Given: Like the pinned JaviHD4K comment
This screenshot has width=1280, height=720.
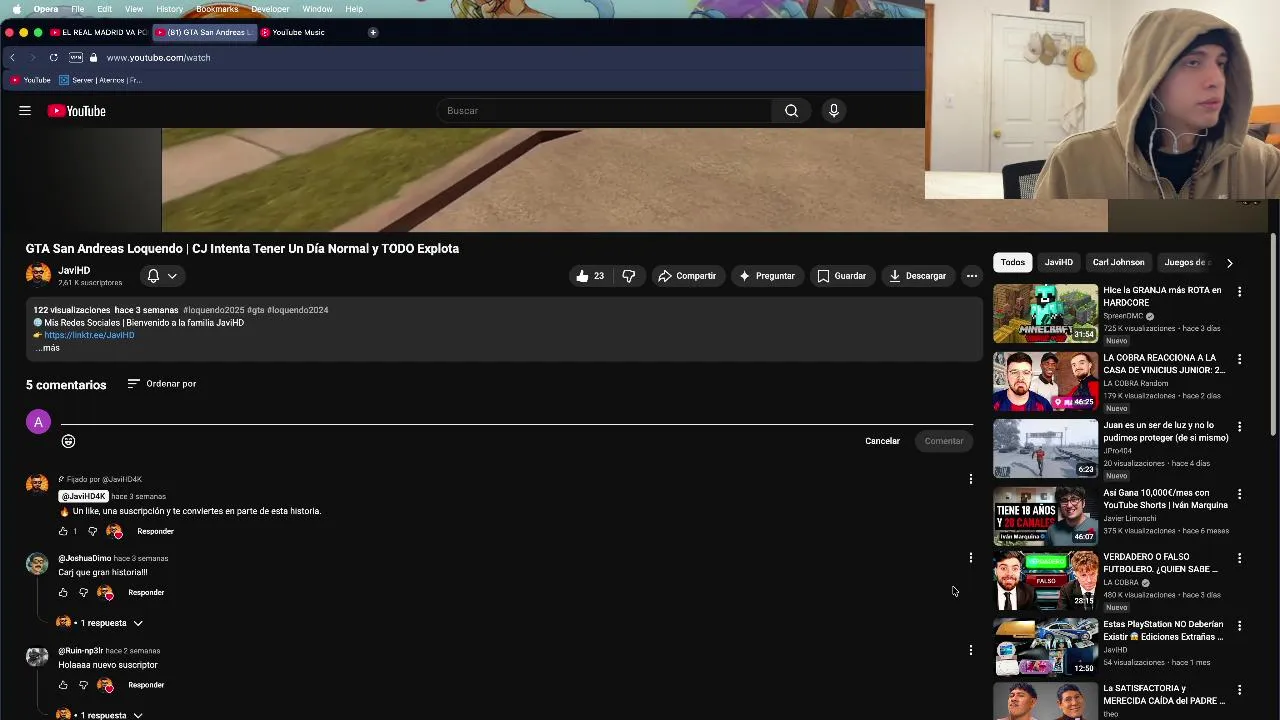Looking at the screenshot, I should pos(63,531).
